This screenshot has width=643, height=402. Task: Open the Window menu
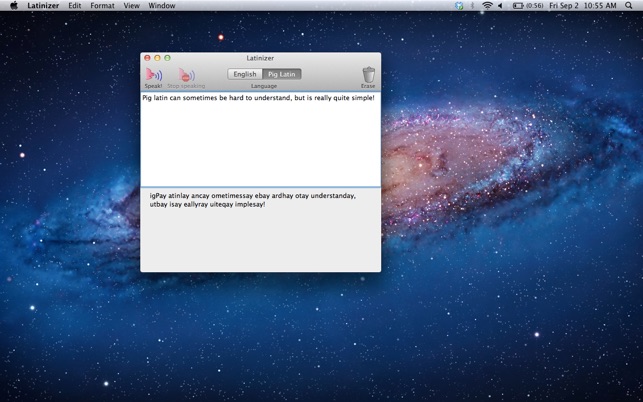point(162,6)
